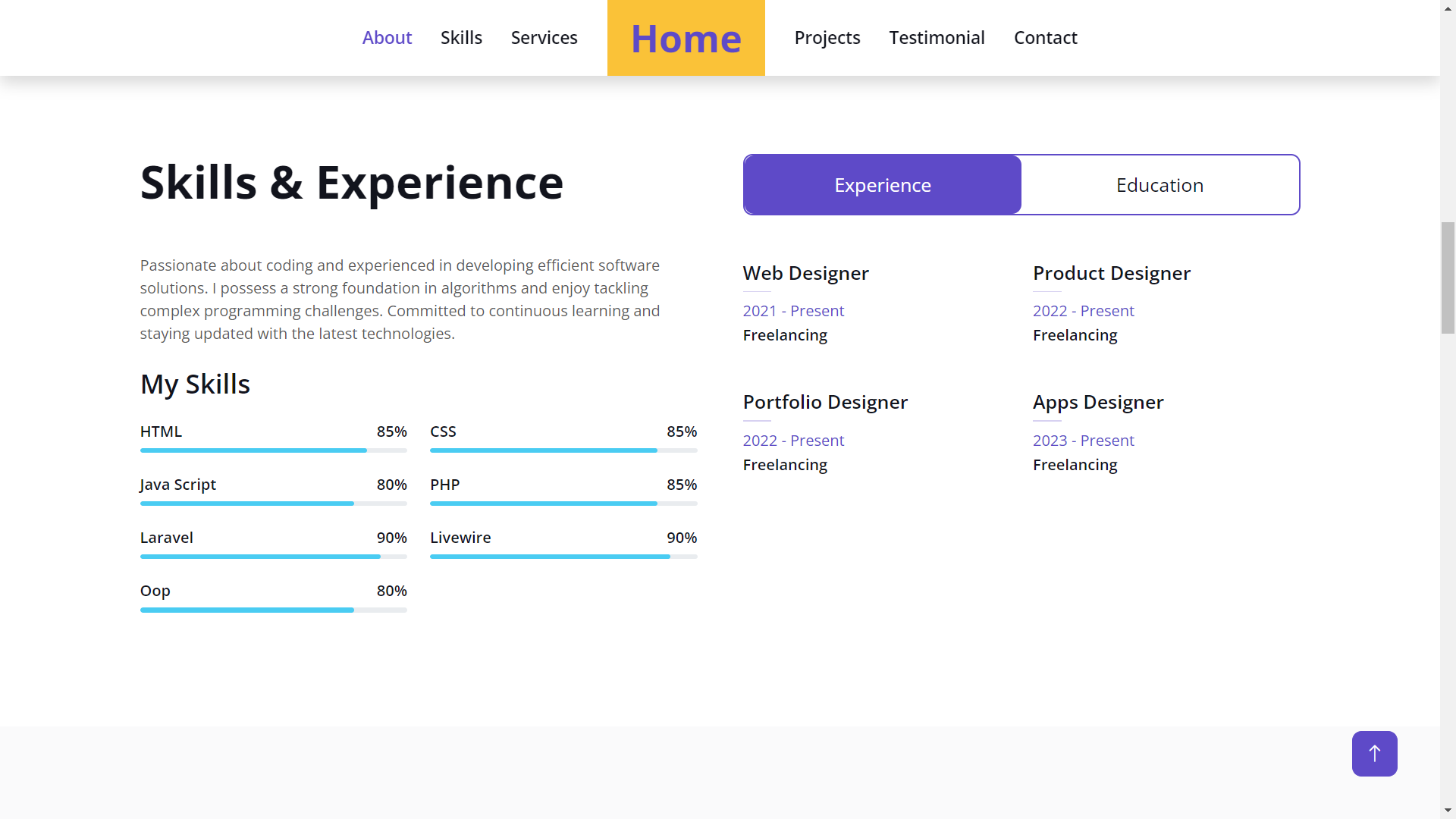
Task: Navigate to the Projects section
Action: (827, 38)
